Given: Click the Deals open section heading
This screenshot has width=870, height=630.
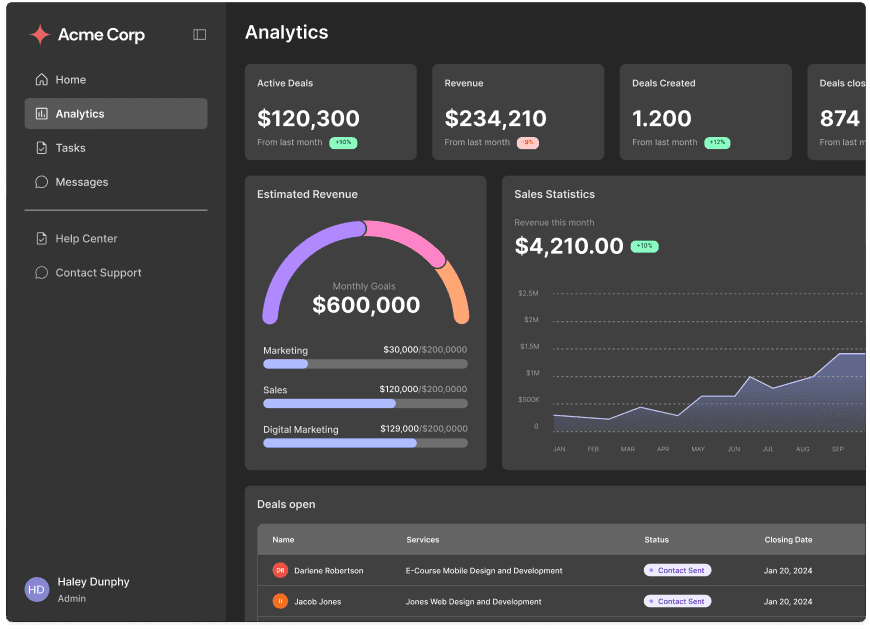Looking at the screenshot, I should [286, 504].
